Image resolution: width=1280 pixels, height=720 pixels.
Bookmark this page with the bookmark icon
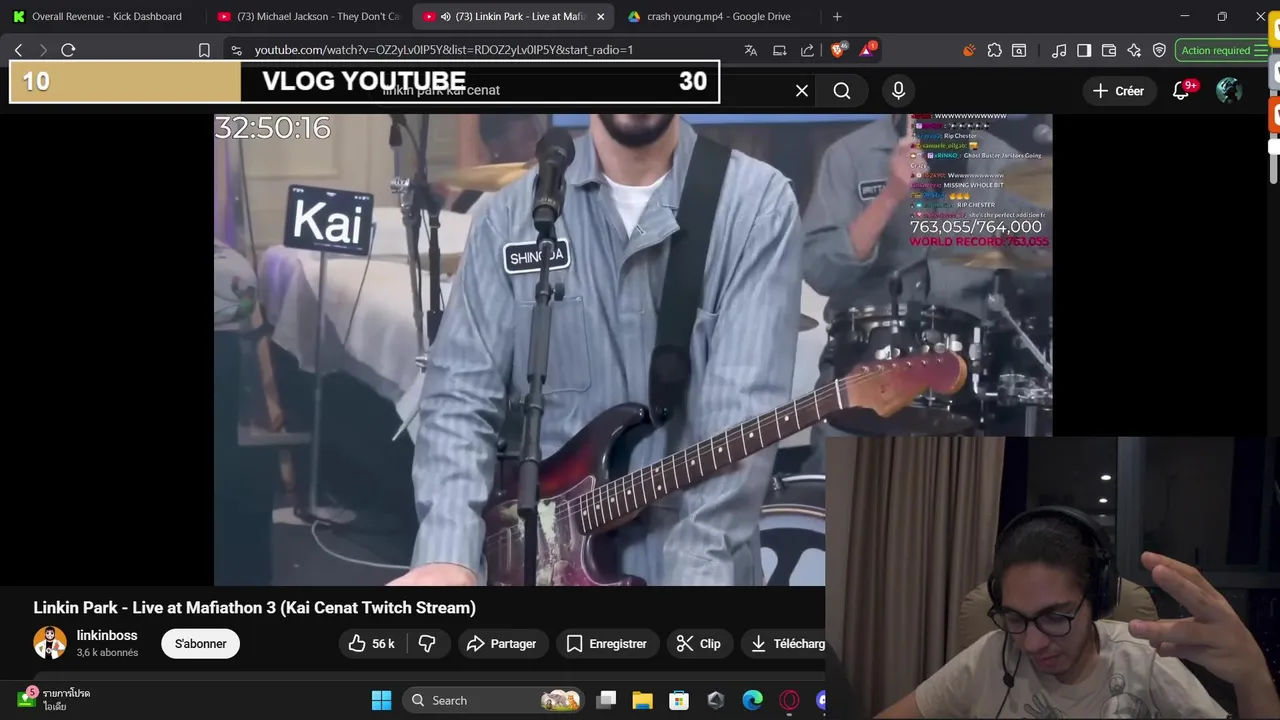click(204, 50)
